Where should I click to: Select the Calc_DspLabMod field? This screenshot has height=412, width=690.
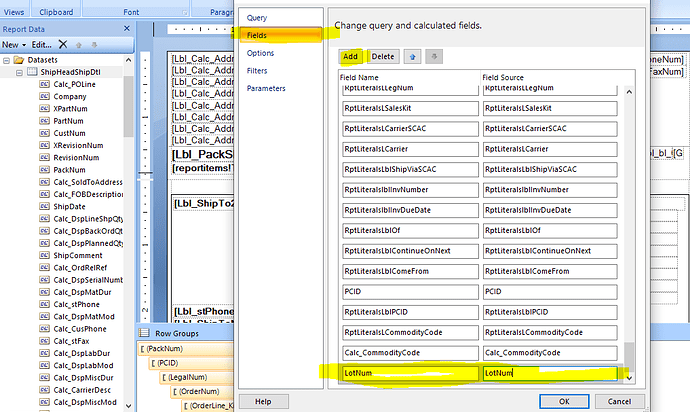click(83, 365)
